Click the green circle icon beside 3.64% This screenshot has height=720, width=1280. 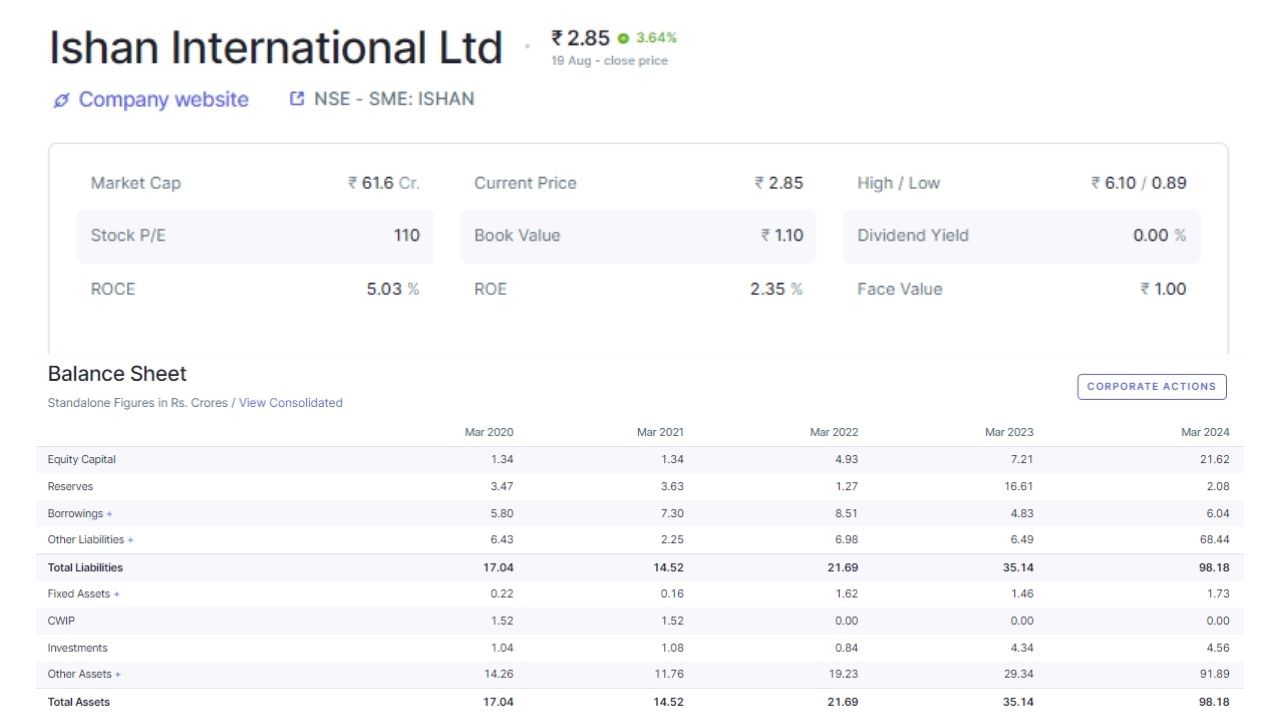pos(623,38)
